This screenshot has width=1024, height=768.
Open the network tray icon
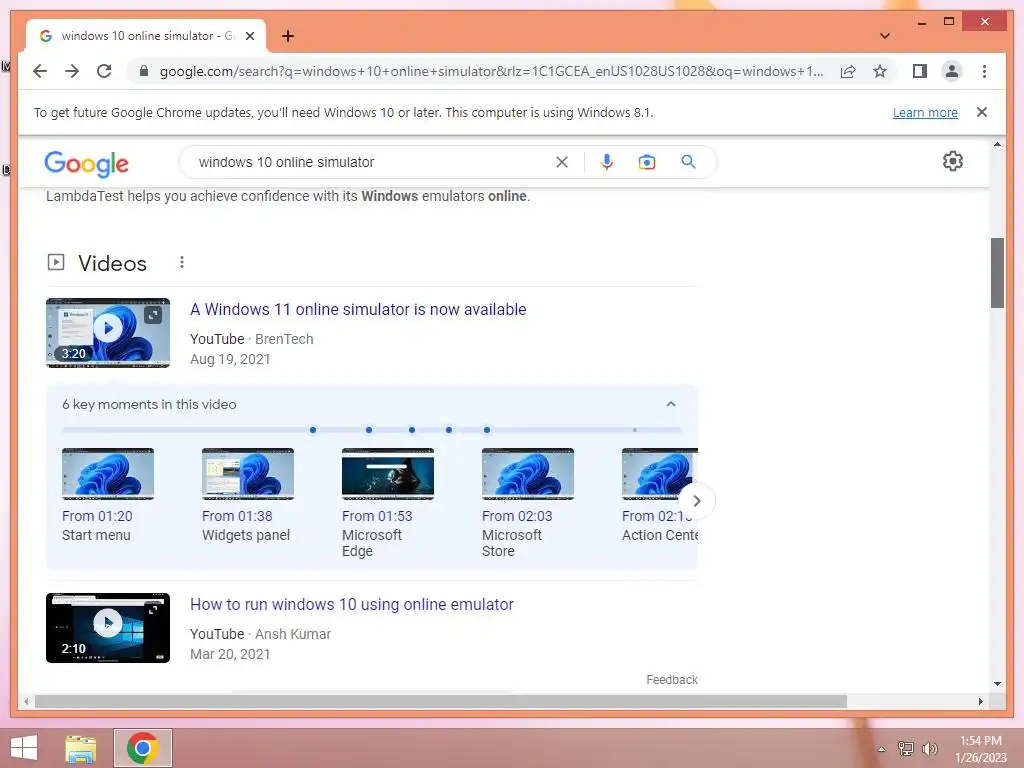(x=906, y=748)
